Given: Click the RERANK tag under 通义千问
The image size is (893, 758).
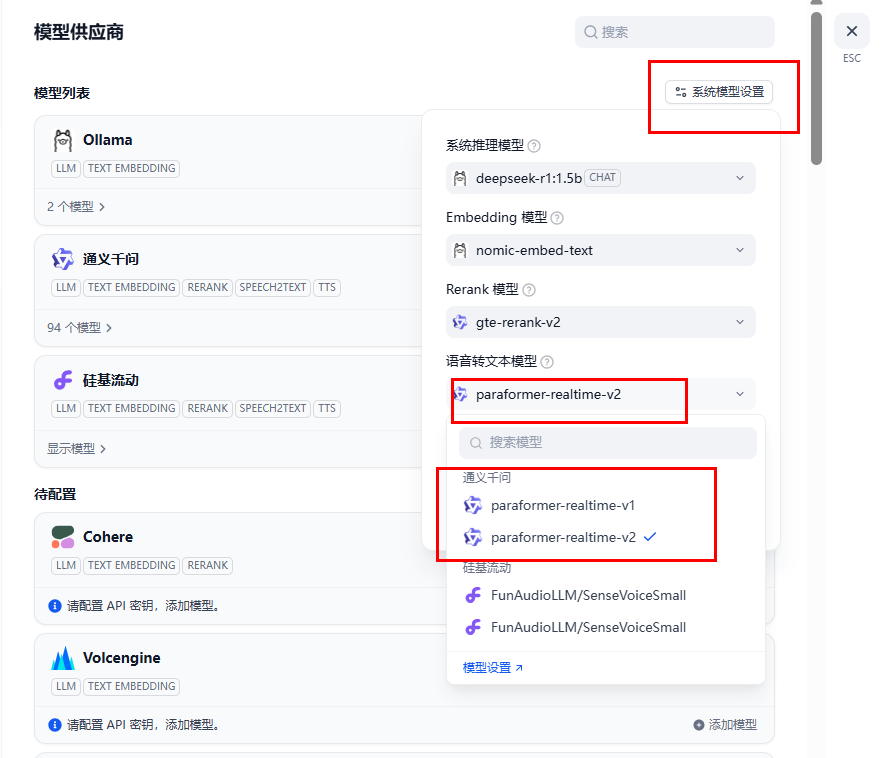Looking at the screenshot, I should [x=207, y=288].
